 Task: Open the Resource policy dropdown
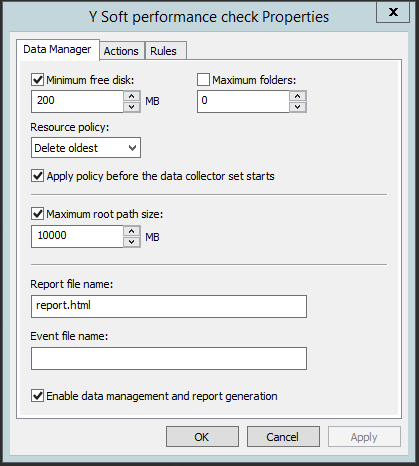[x=86, y=148]
